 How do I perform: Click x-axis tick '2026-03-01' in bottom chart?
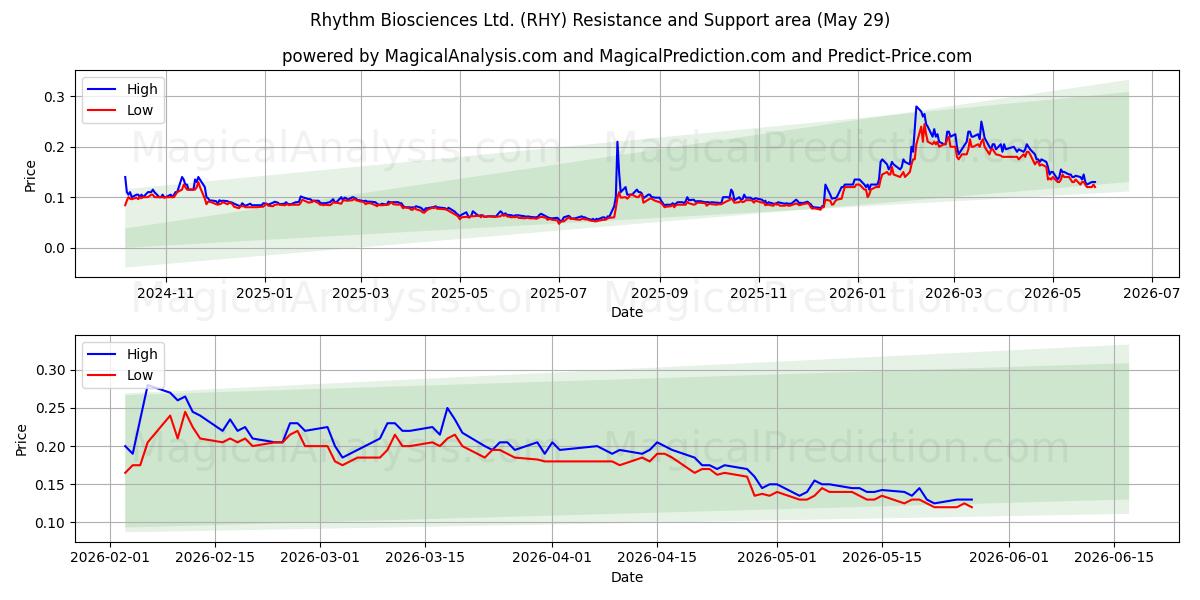tap(321, 558)
